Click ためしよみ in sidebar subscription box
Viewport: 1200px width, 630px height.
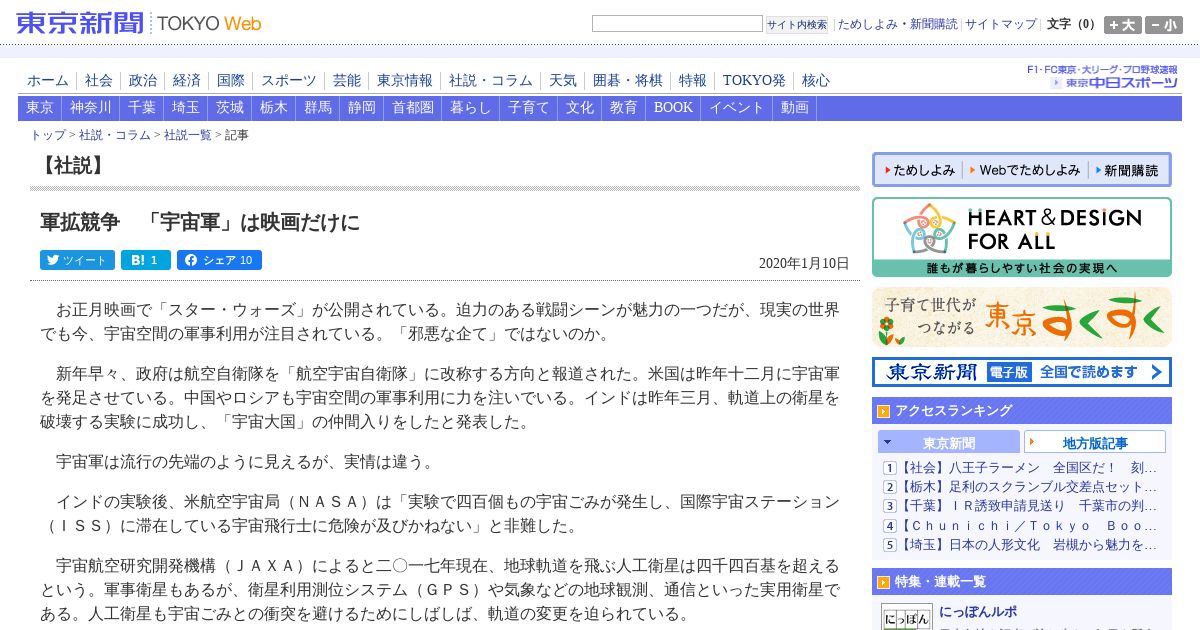point(919,170)
